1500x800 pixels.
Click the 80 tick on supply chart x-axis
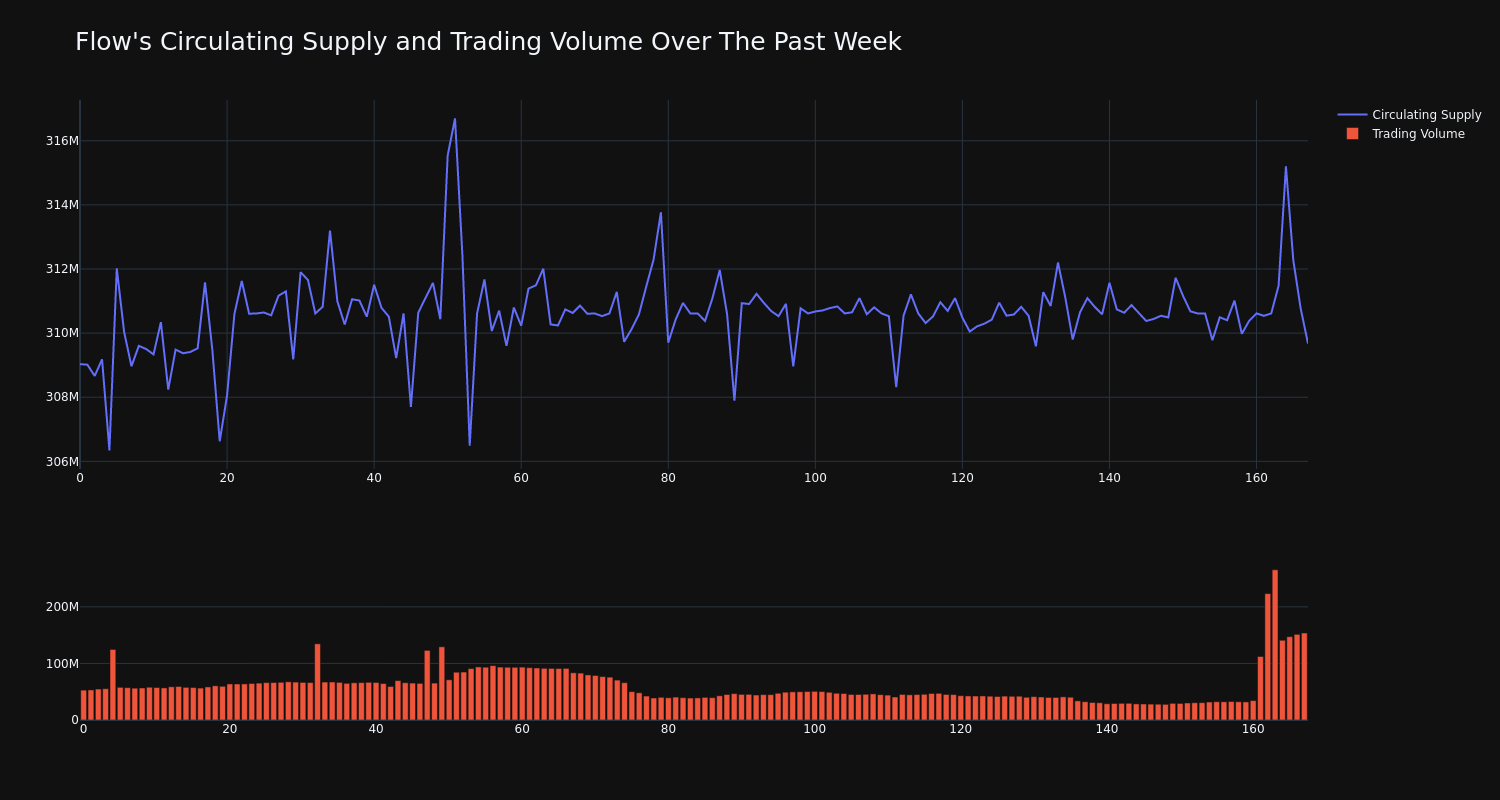tap(668, 478)
